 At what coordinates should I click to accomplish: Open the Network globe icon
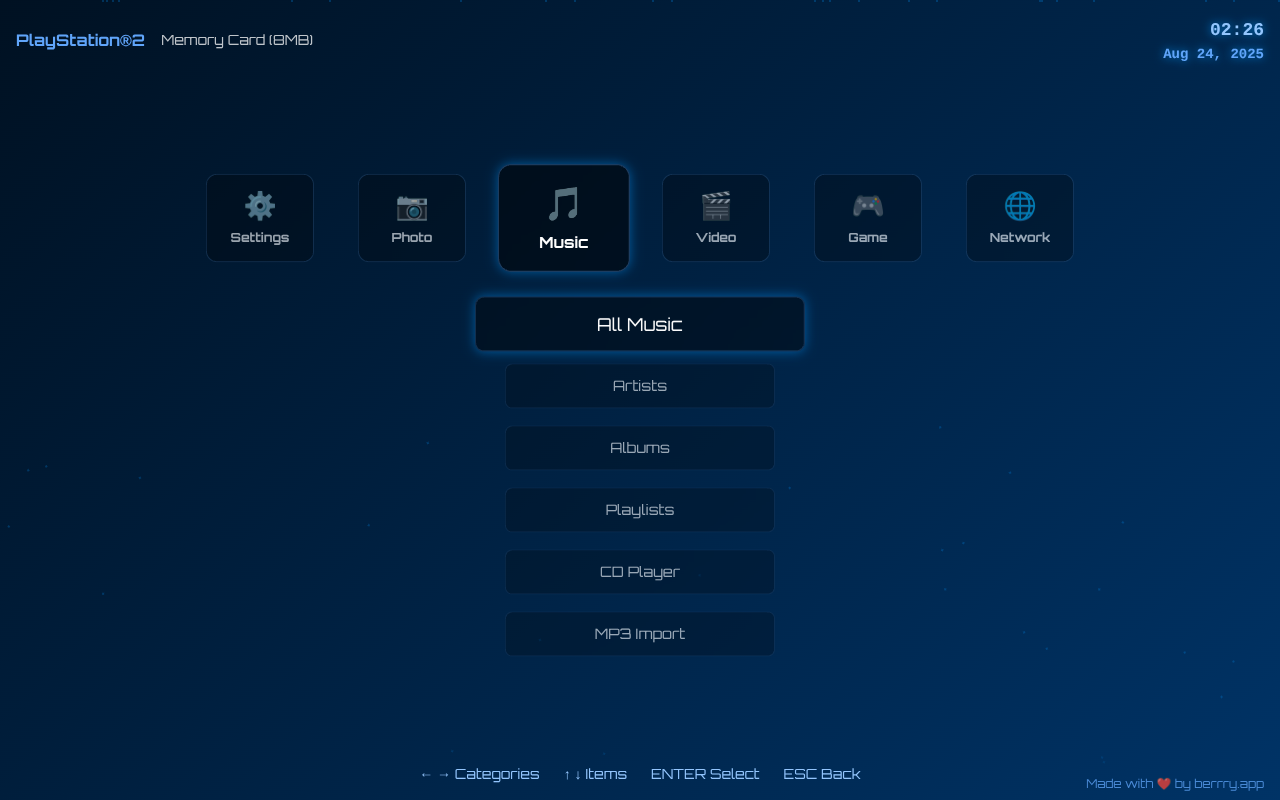click(x=1020, y=206)
